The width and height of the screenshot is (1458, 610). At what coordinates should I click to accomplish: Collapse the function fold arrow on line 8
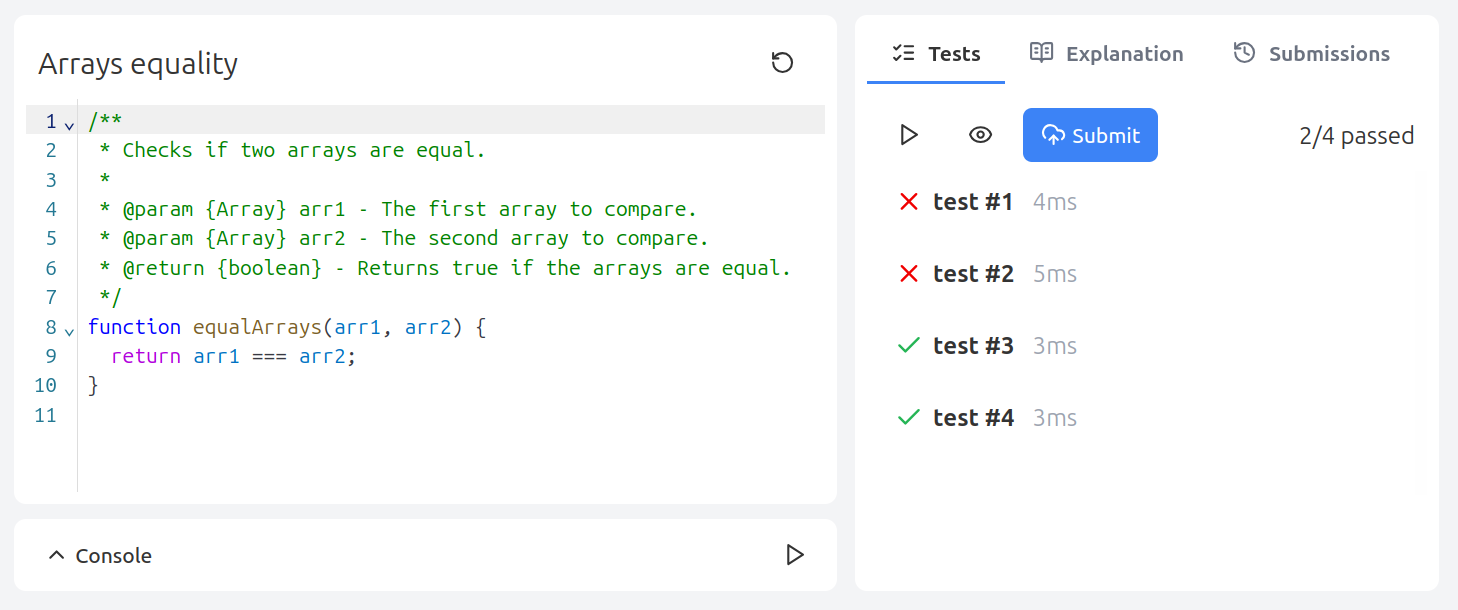tap(69, 330)
